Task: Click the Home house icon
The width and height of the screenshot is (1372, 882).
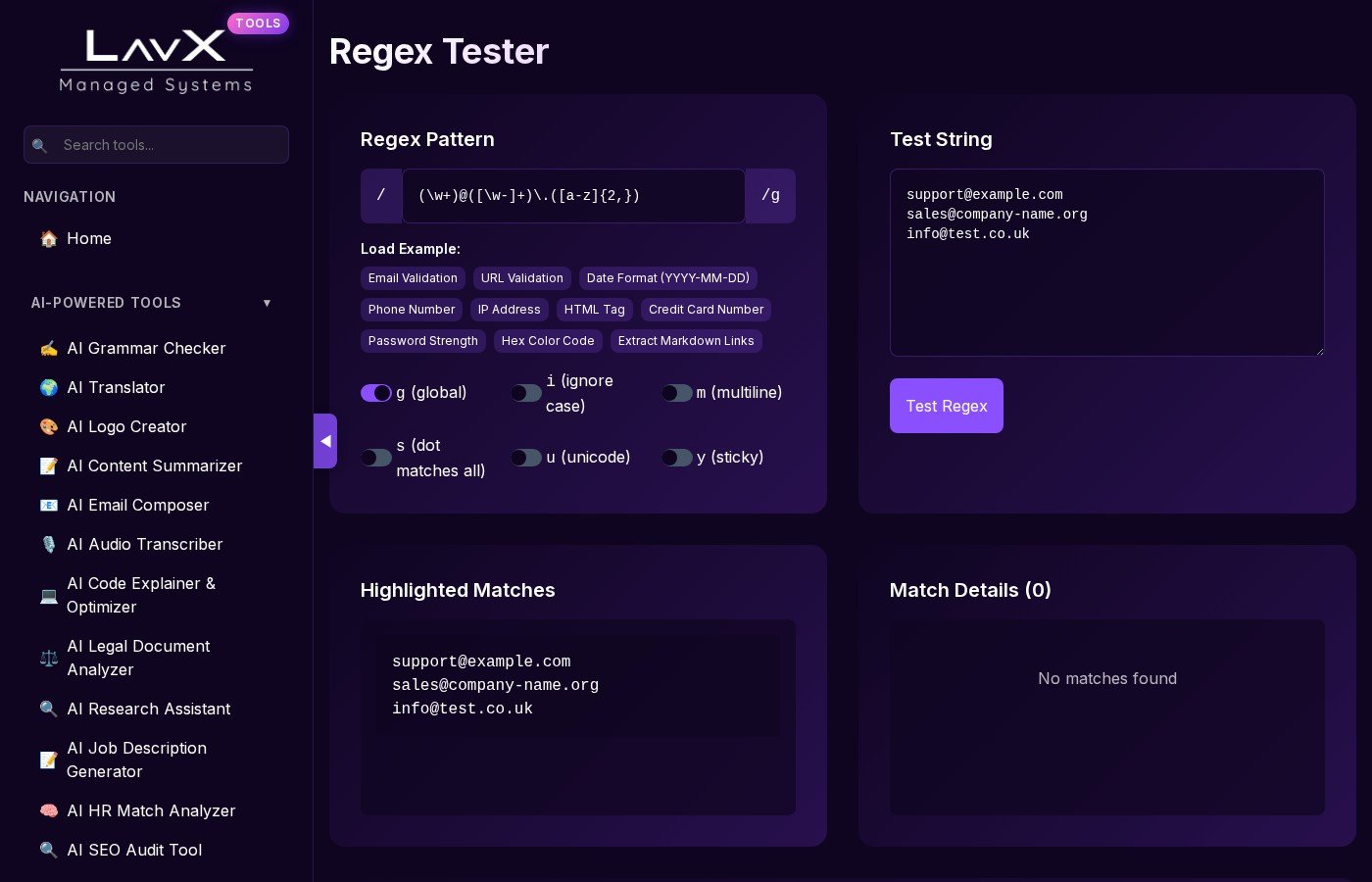Action: [x=48, y=239]
